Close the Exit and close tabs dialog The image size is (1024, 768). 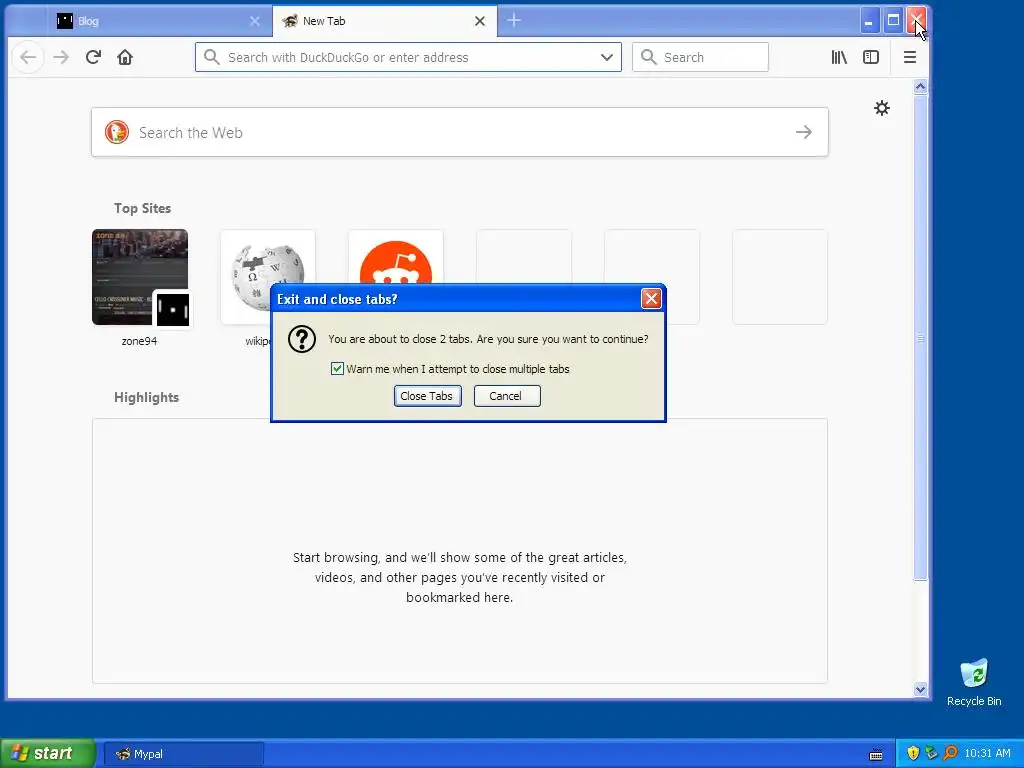651,298
